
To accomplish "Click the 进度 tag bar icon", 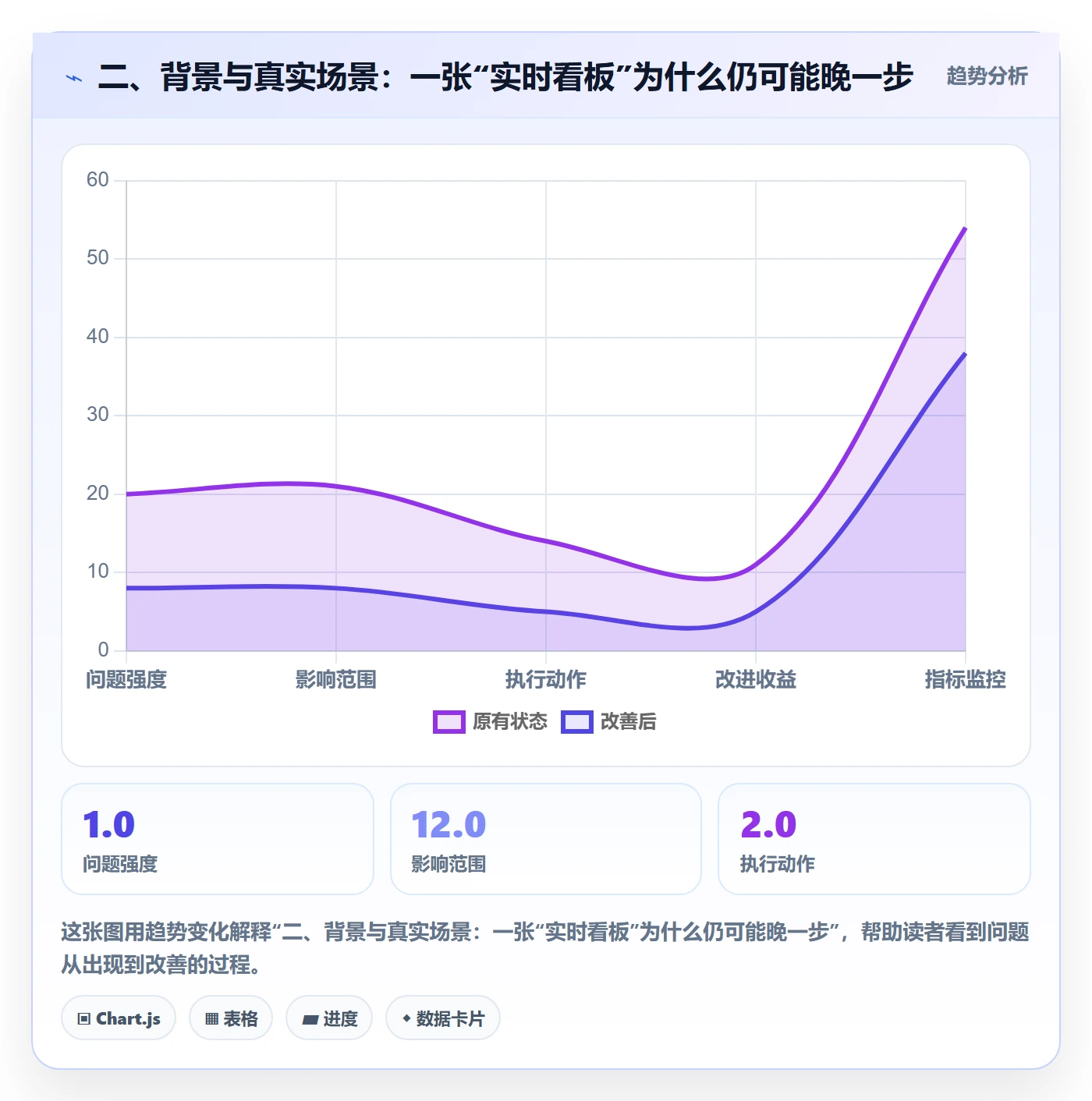I will [x=310, y=1019].
